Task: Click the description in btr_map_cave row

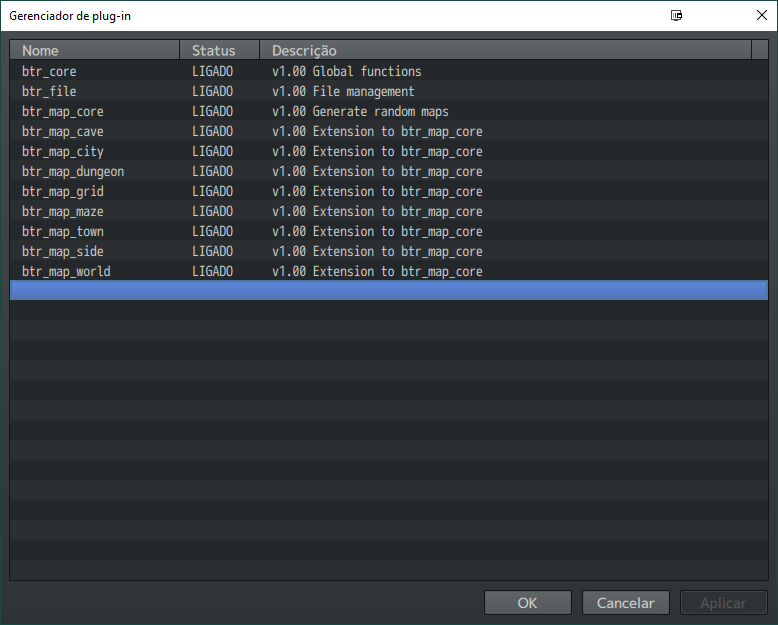Action: point(377,131)
